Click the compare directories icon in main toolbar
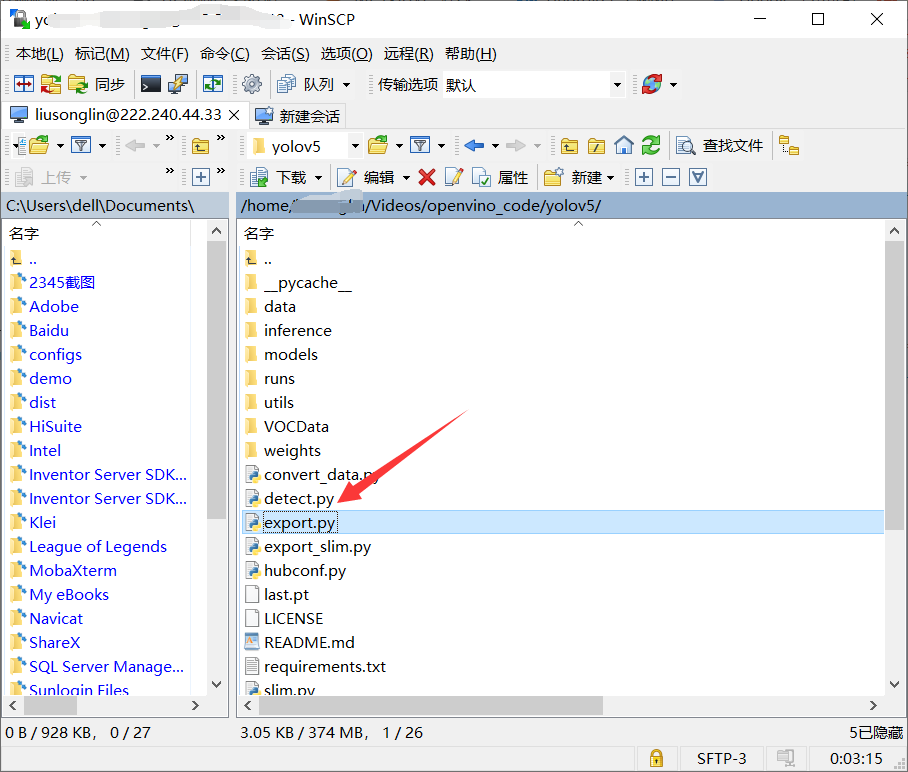 (x=24, y=85)
